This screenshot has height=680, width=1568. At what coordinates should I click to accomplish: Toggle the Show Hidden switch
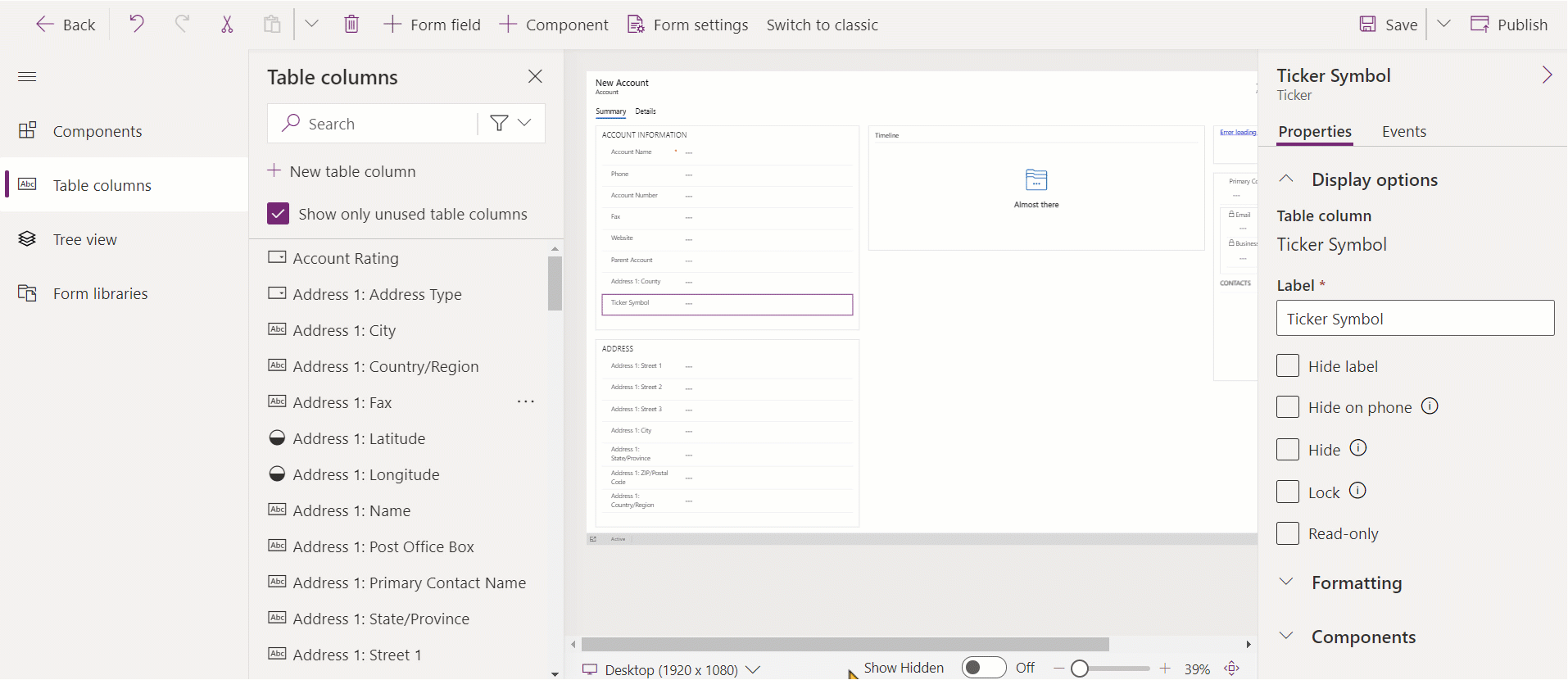point(984,668)
